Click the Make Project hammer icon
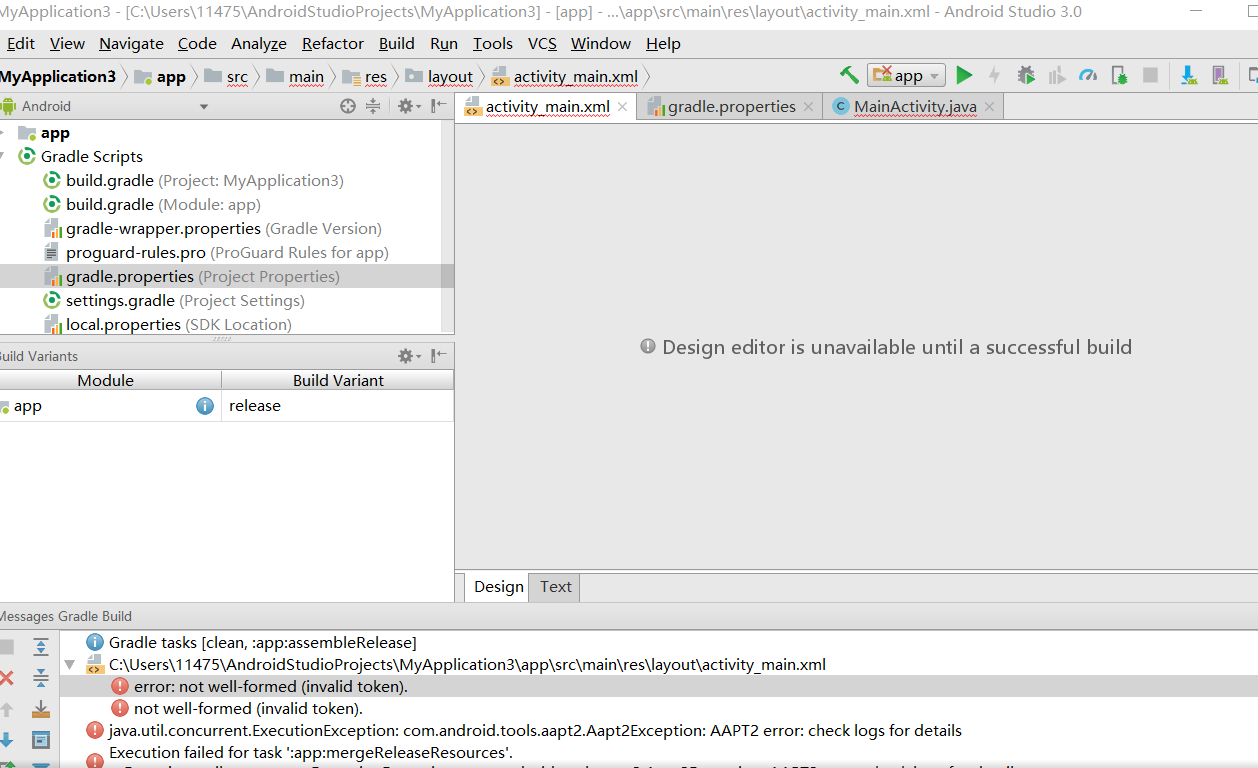 coord(849,75)
